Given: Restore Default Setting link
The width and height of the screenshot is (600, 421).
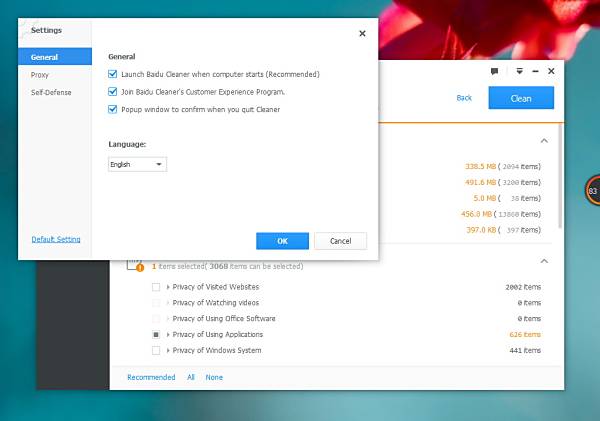Looking at the screenshot, I should pos(56,239).
